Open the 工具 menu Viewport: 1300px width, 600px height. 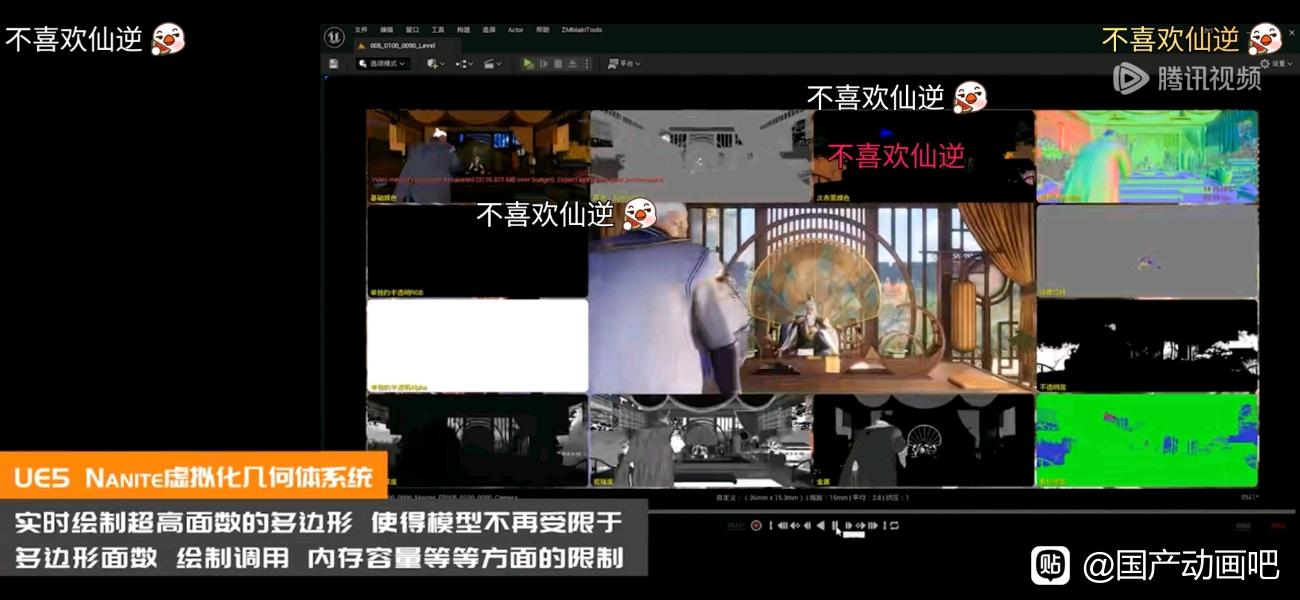[438, 30]
